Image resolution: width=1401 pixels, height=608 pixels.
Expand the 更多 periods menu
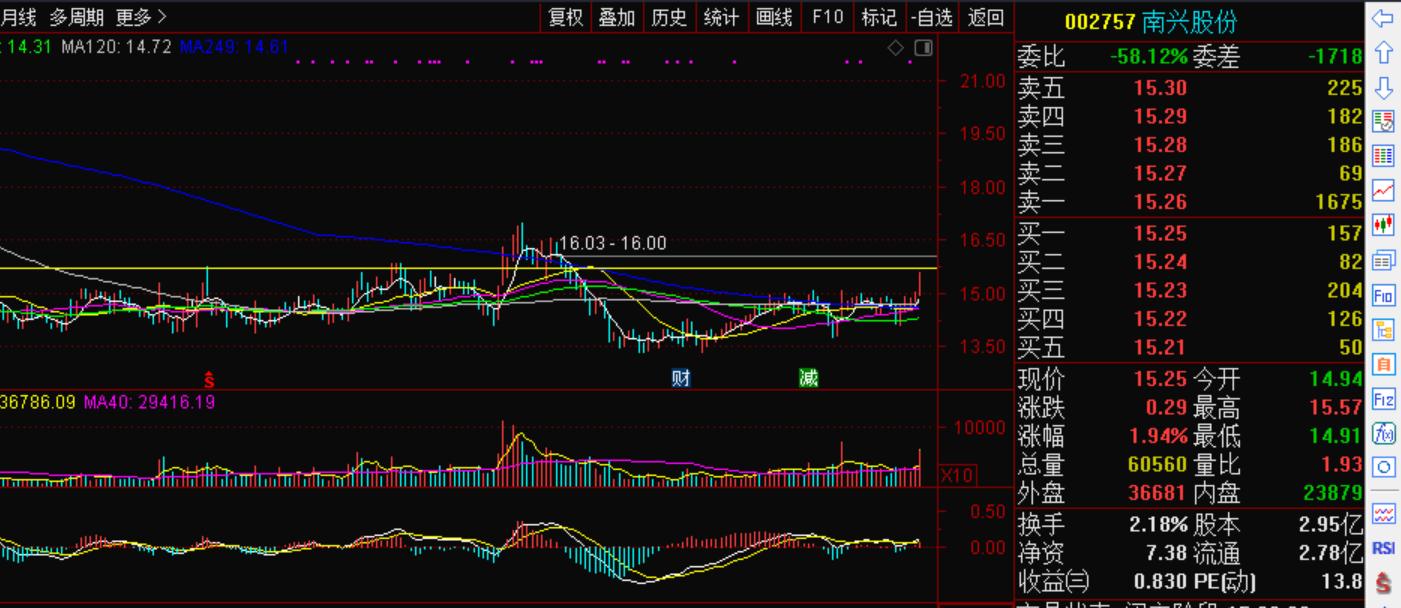click(141, 17)
